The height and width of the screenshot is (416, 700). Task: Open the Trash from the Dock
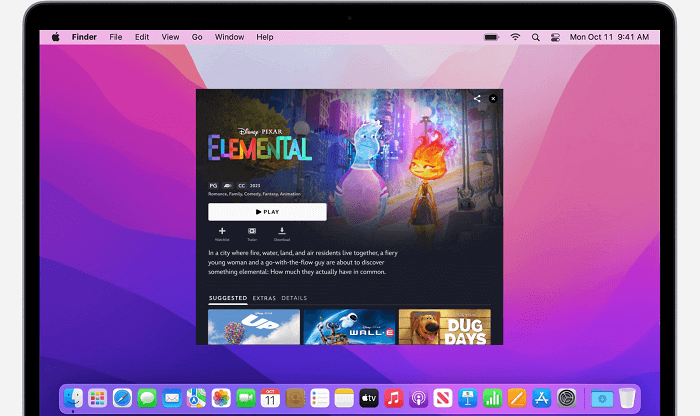(x=627, y=398)
